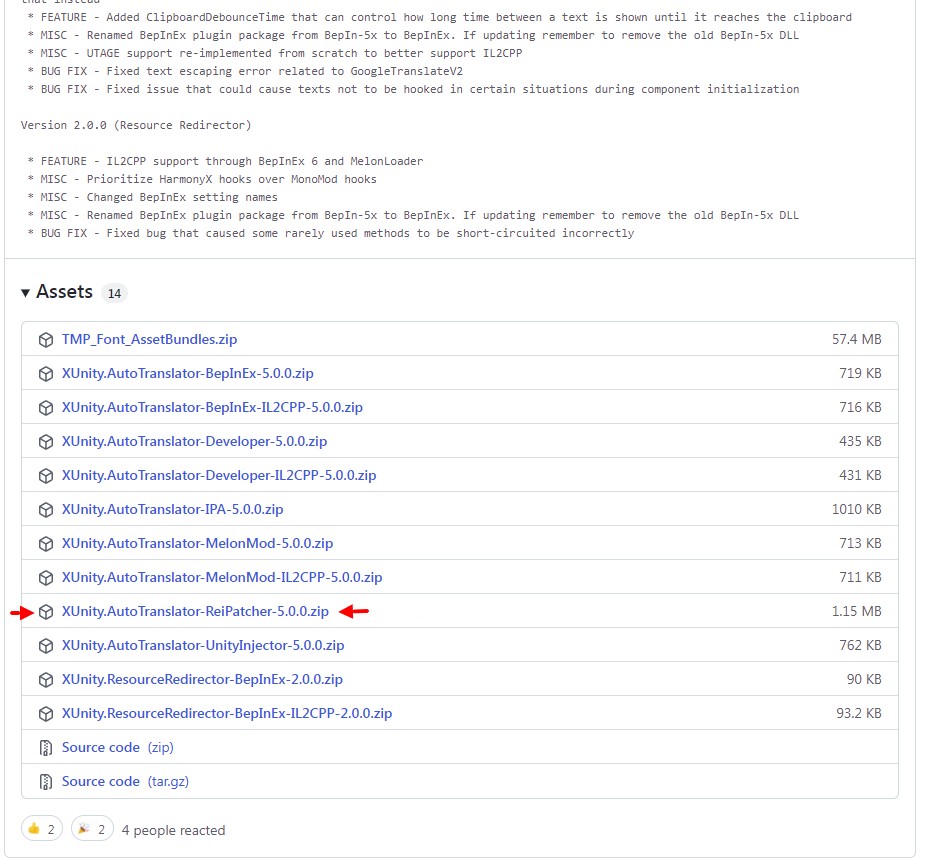Click file-zip icon beside Source code (tar.gz)
Viewport: 930px width, 859px height.
click(46, 782)
